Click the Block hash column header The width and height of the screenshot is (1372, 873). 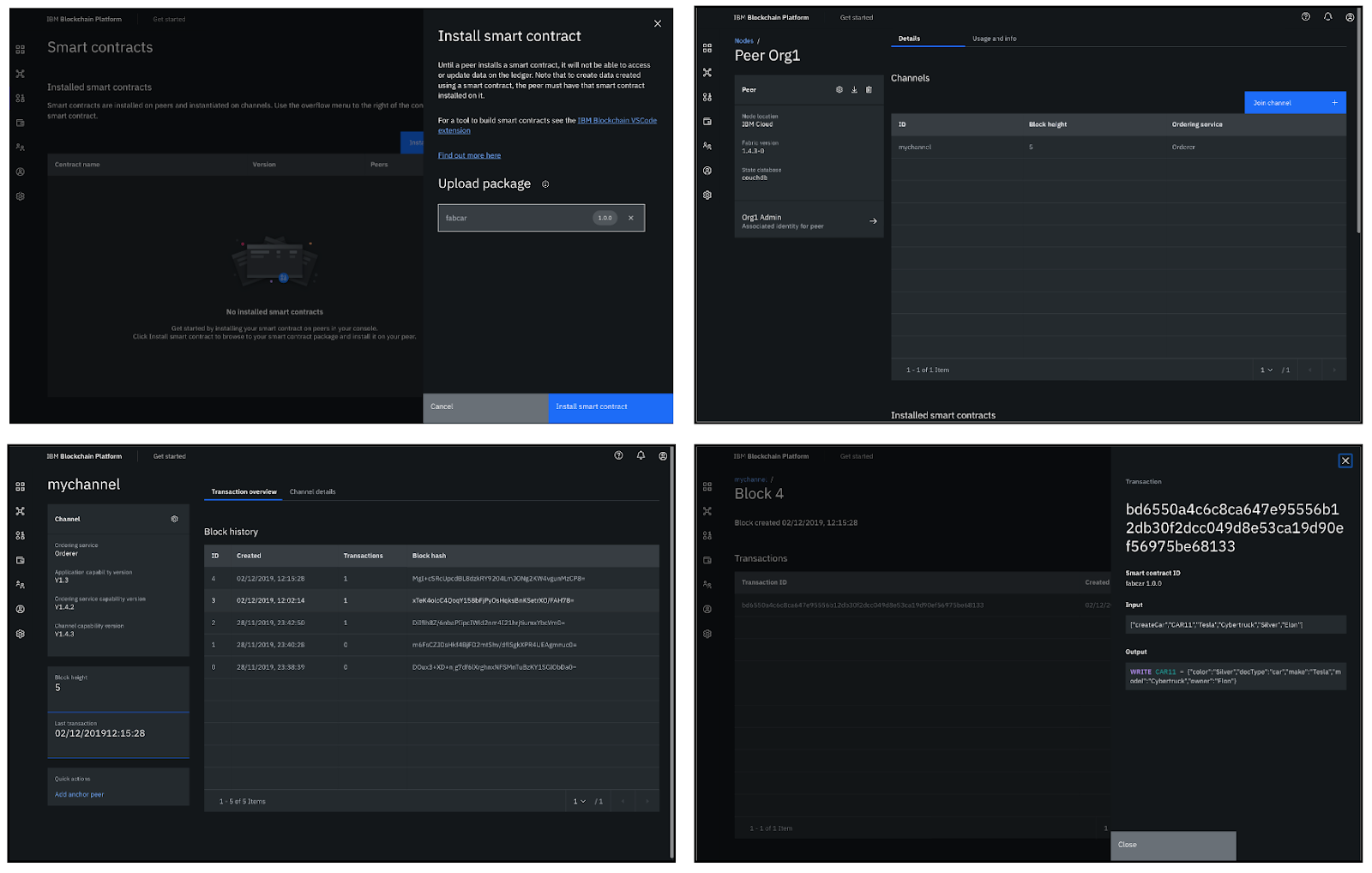pyautogui.click(x=429, y=556)
